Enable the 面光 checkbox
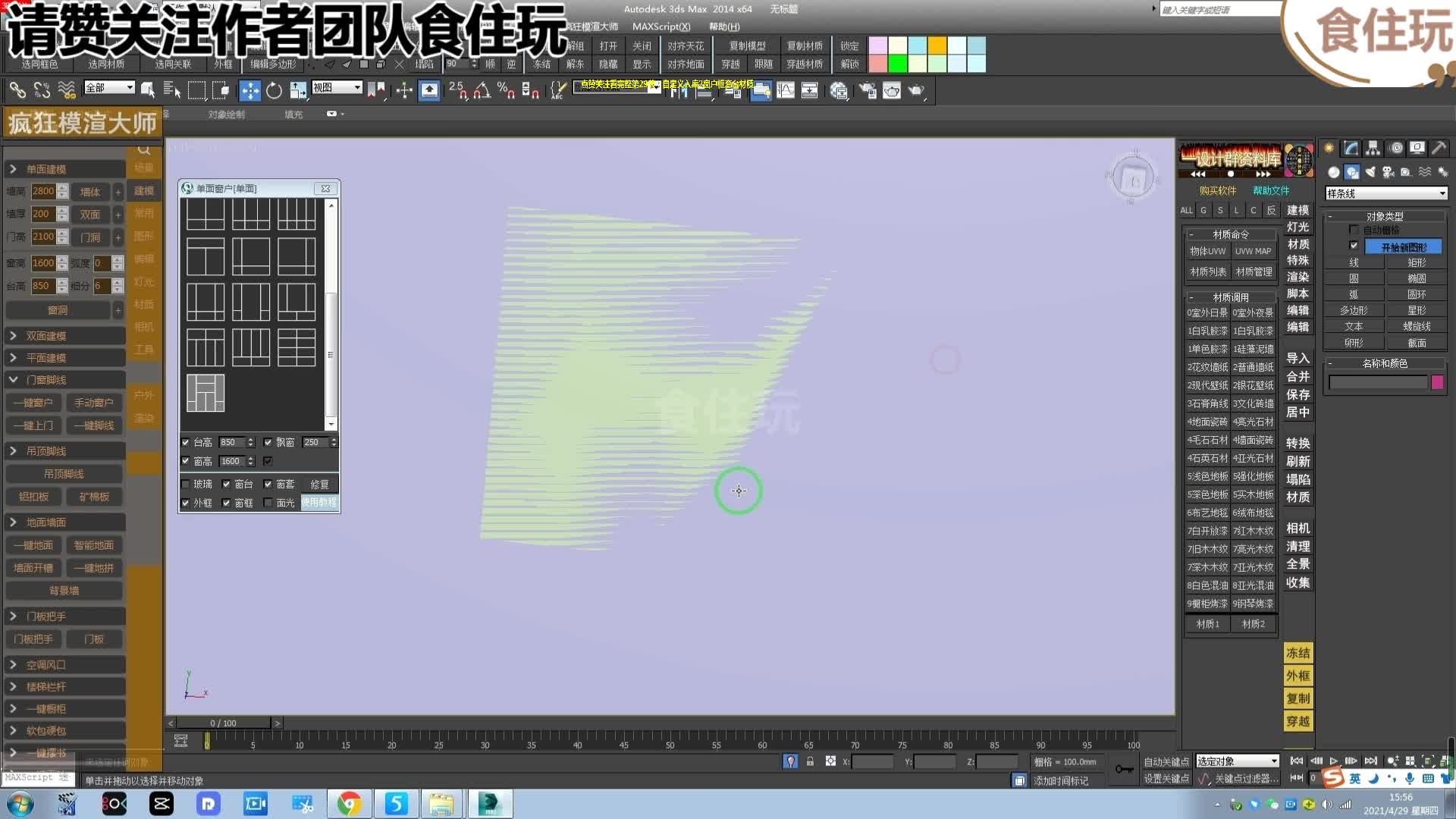 coord(268,503)
